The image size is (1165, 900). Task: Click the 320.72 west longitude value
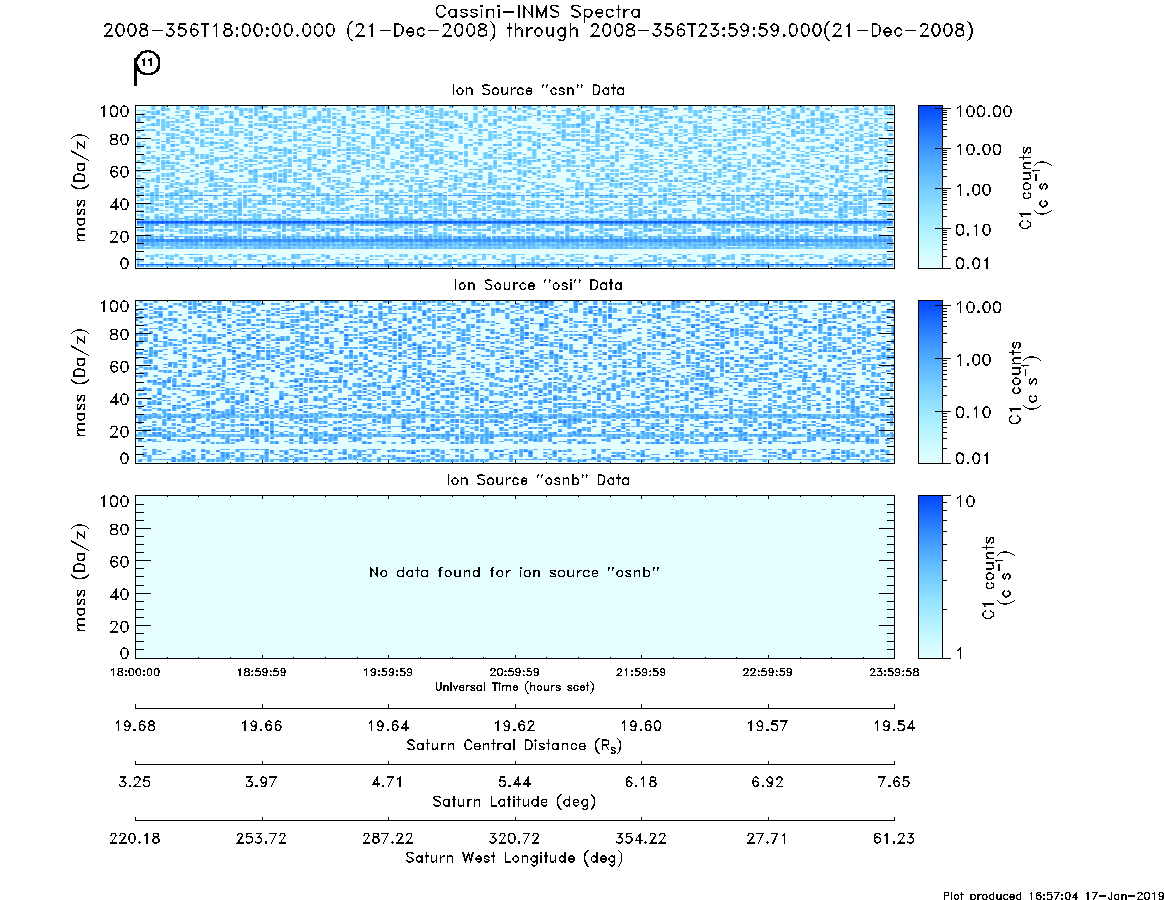point(514,839)
